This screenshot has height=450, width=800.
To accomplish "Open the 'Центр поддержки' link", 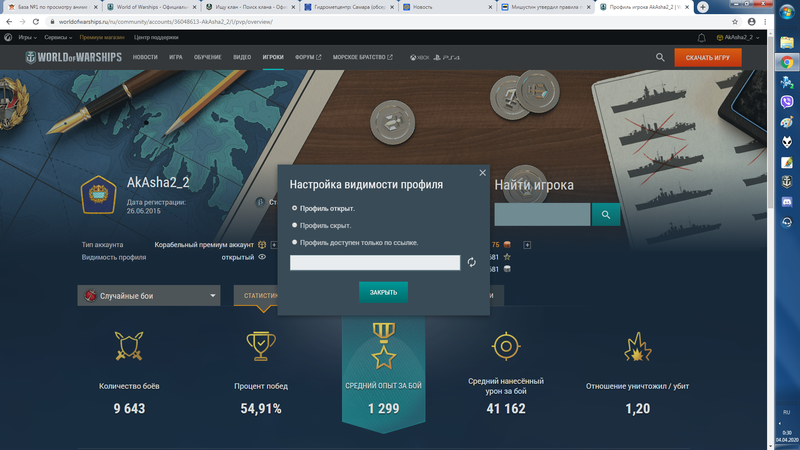I will tap(156, 38).
